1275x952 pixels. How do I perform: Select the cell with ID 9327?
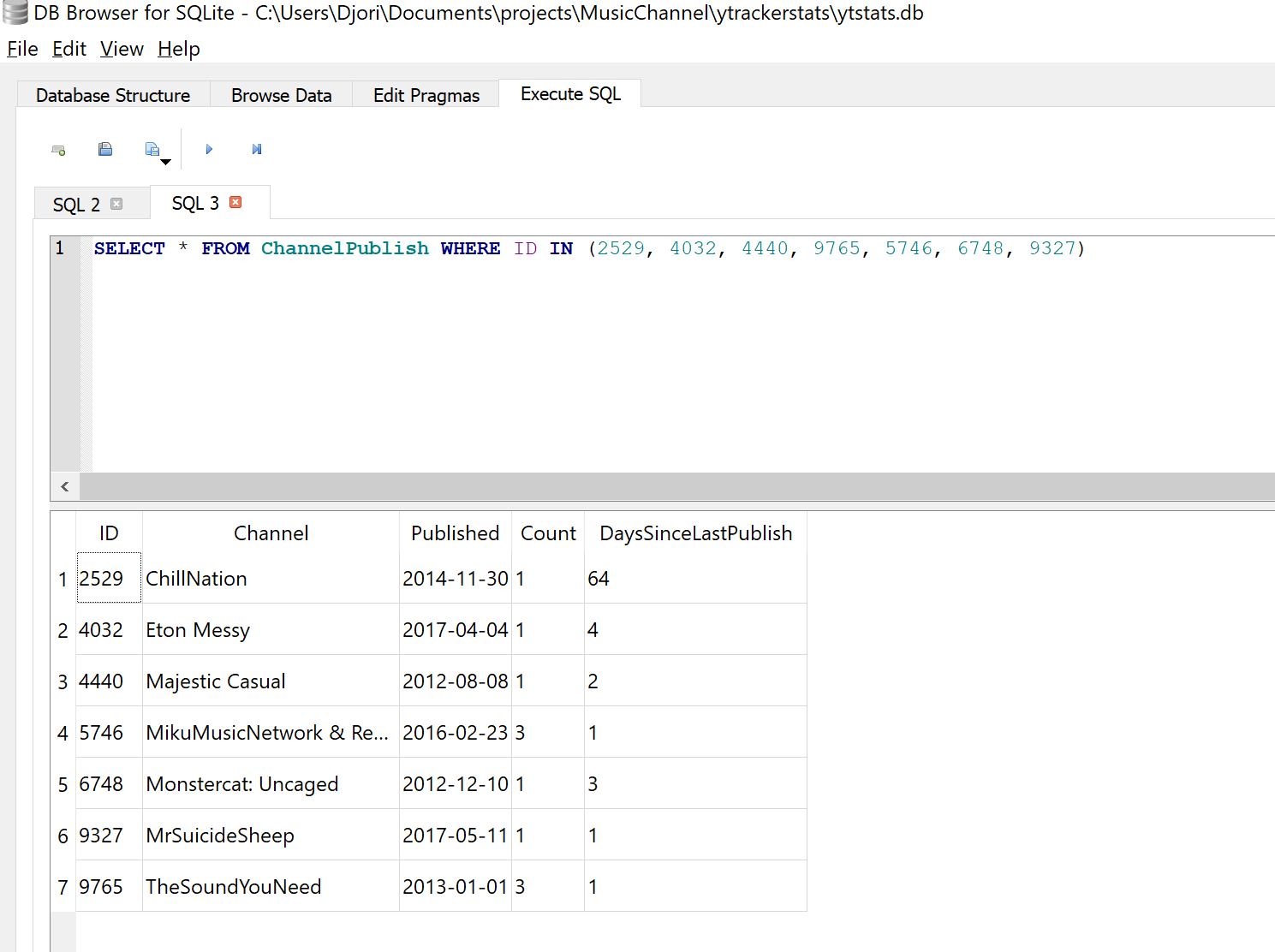(109, 836)
